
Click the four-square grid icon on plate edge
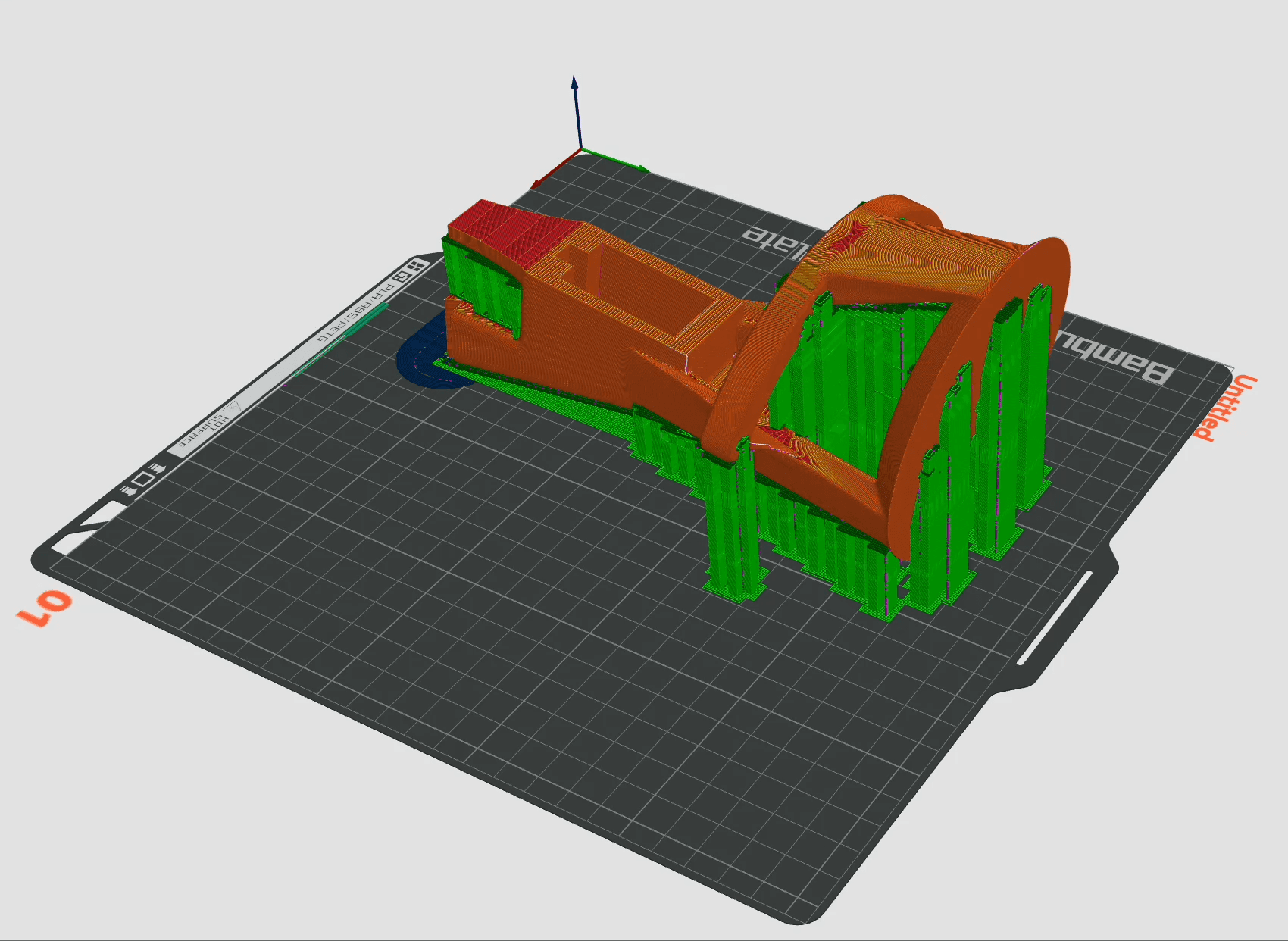[415, 266]
